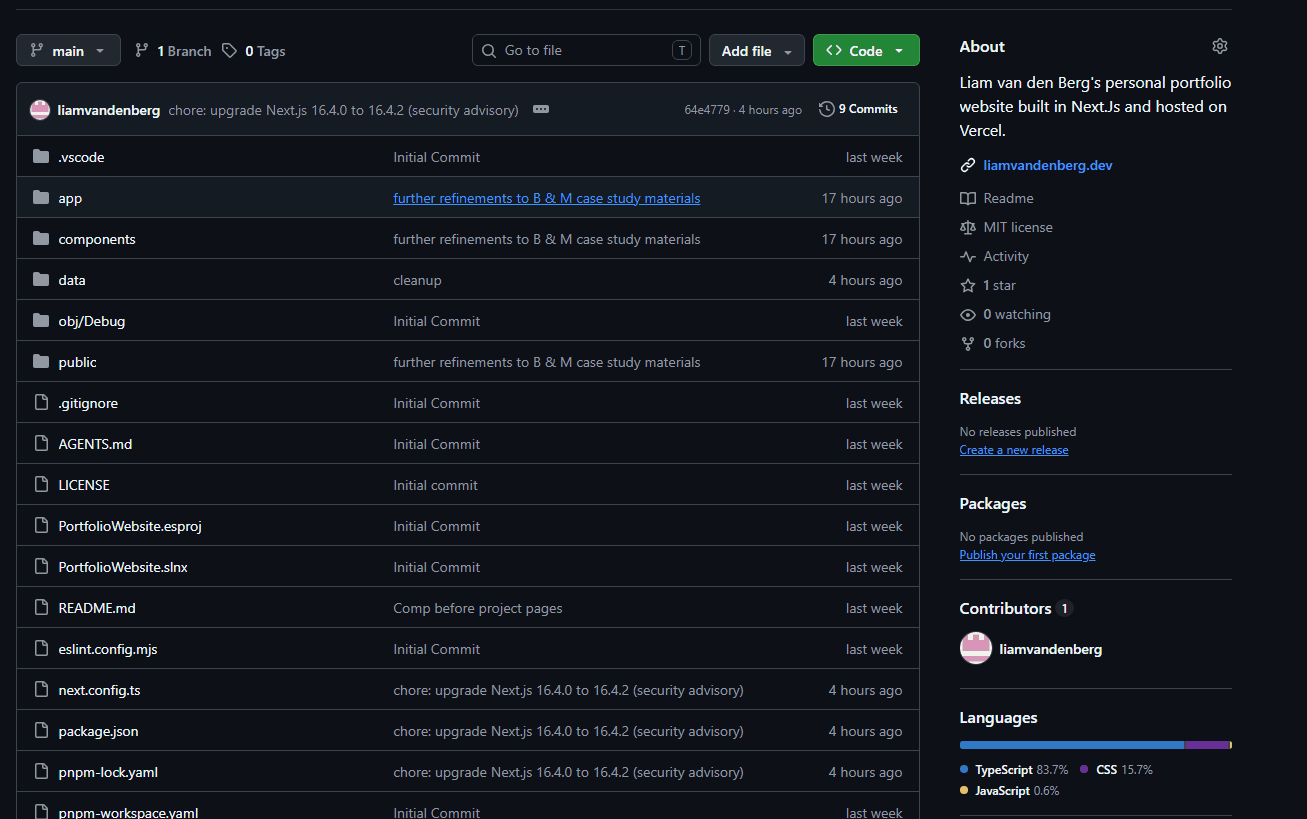Open the green Code dropdown
Image resolution: width=1307 pixels, height=819 pixels.
(x=866, y=51)
